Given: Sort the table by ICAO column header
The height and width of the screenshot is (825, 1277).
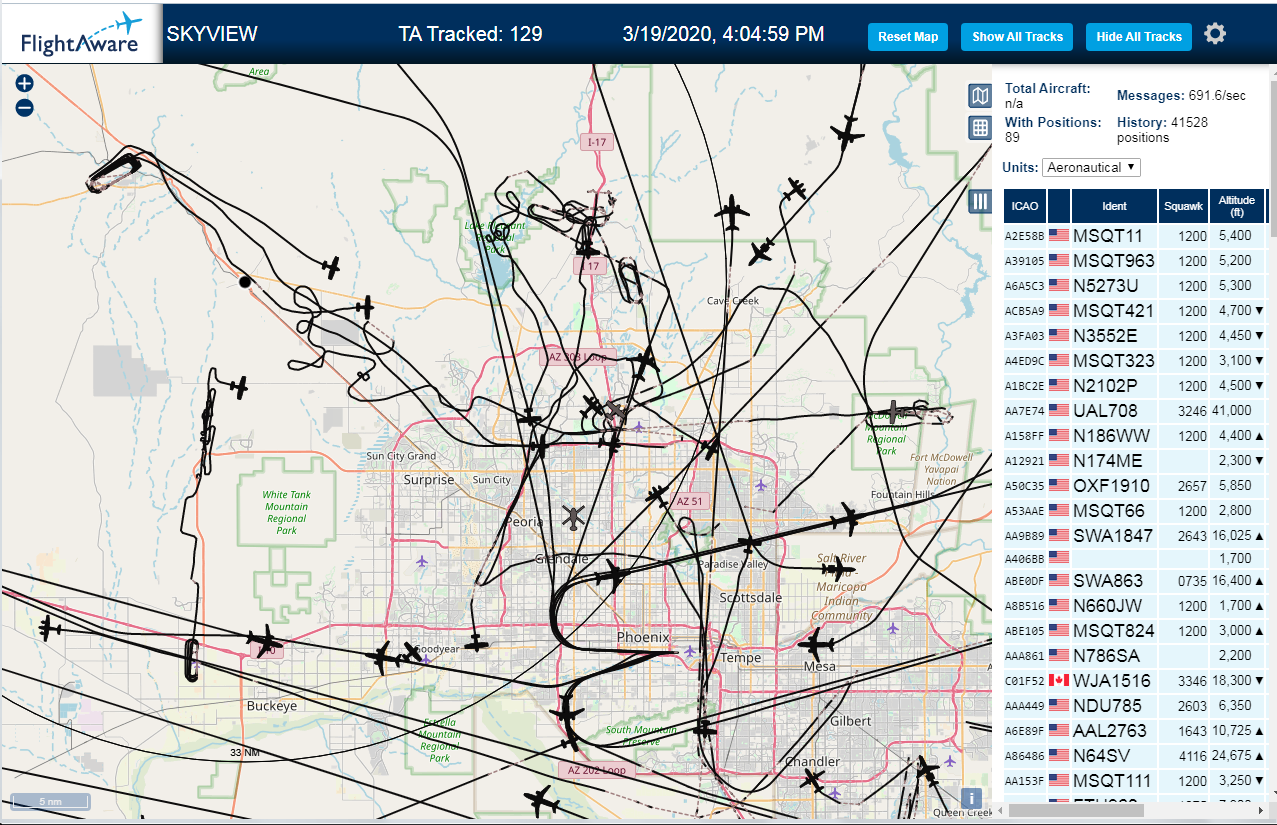Looking at the screenshot, I should [x=1025, y=206].
